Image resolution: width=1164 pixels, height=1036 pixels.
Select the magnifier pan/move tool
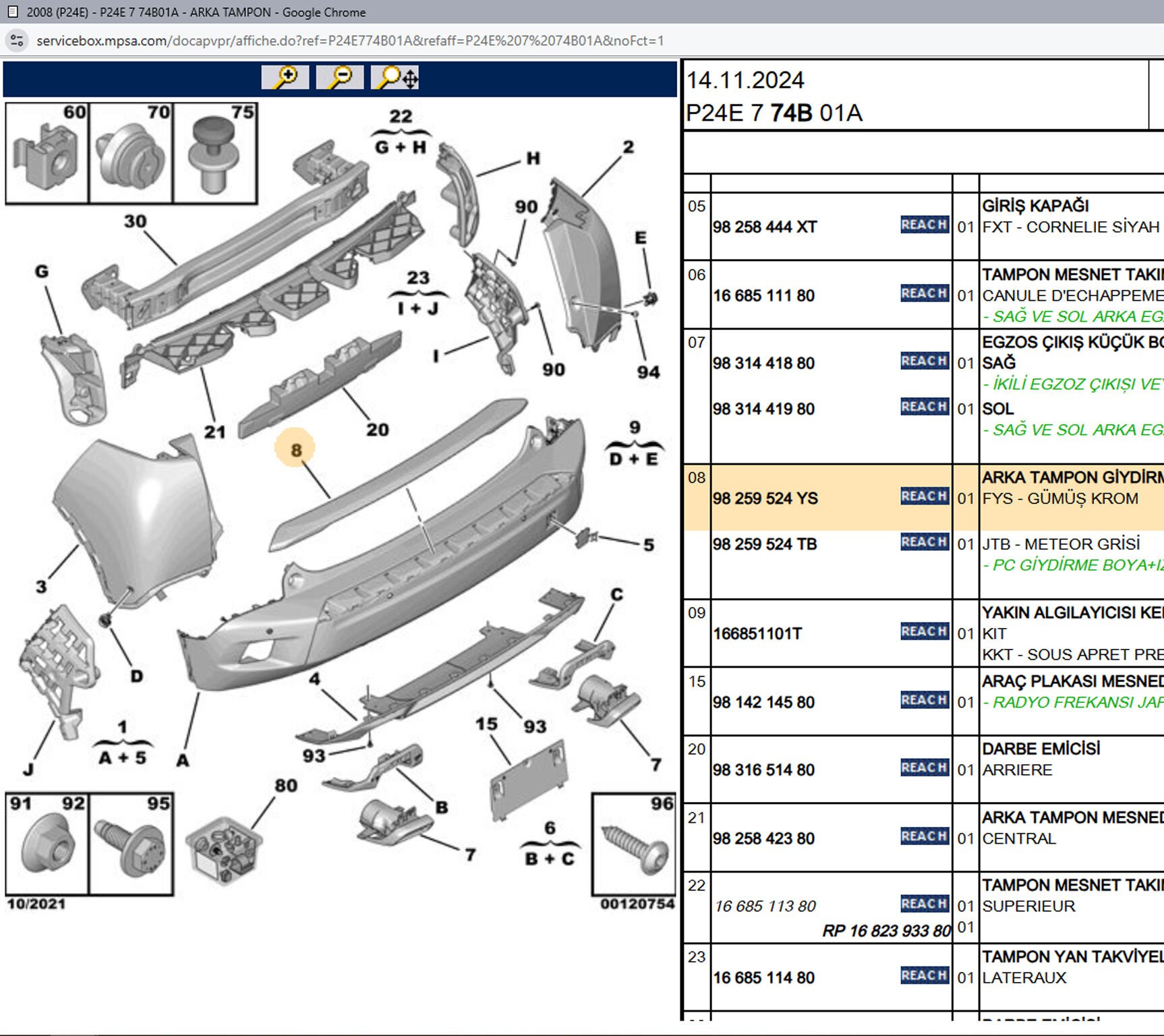395,78
